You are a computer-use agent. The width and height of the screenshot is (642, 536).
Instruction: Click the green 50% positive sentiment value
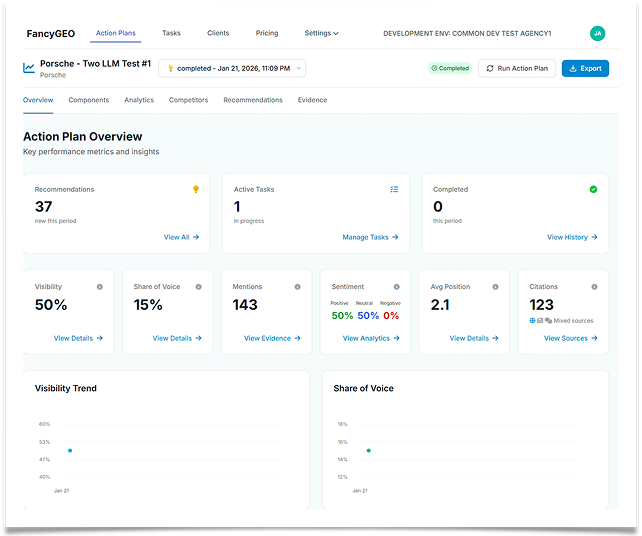click(x=342, y=316)
